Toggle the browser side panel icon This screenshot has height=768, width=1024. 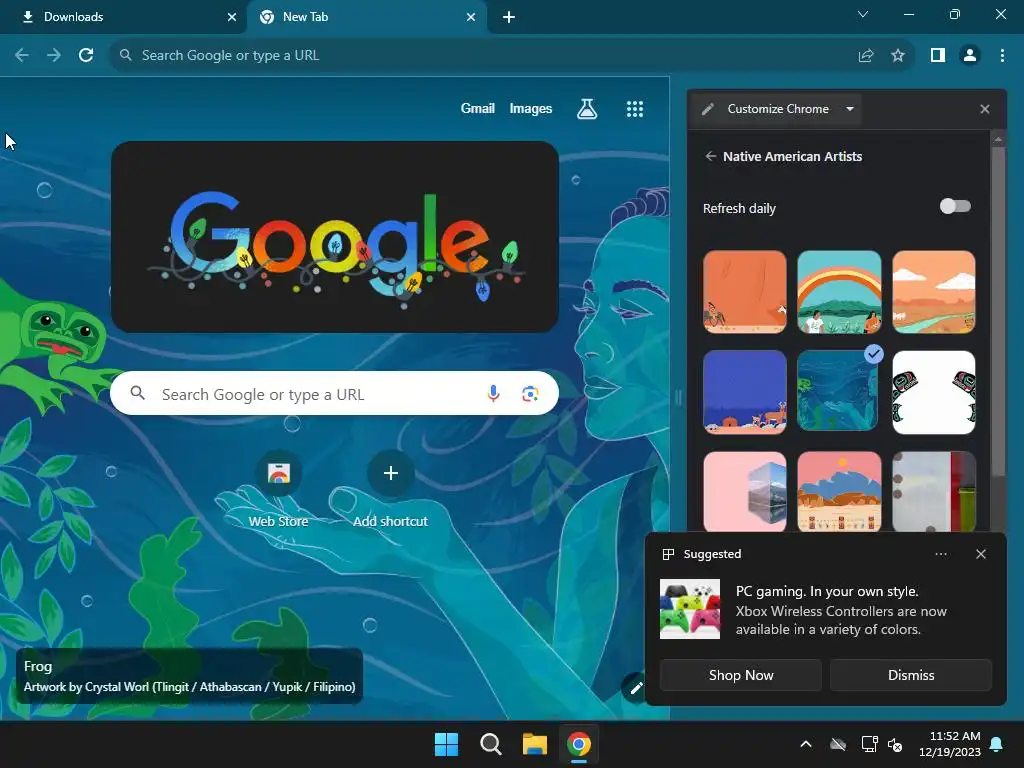pyautogui.click(x=938, y=56)
